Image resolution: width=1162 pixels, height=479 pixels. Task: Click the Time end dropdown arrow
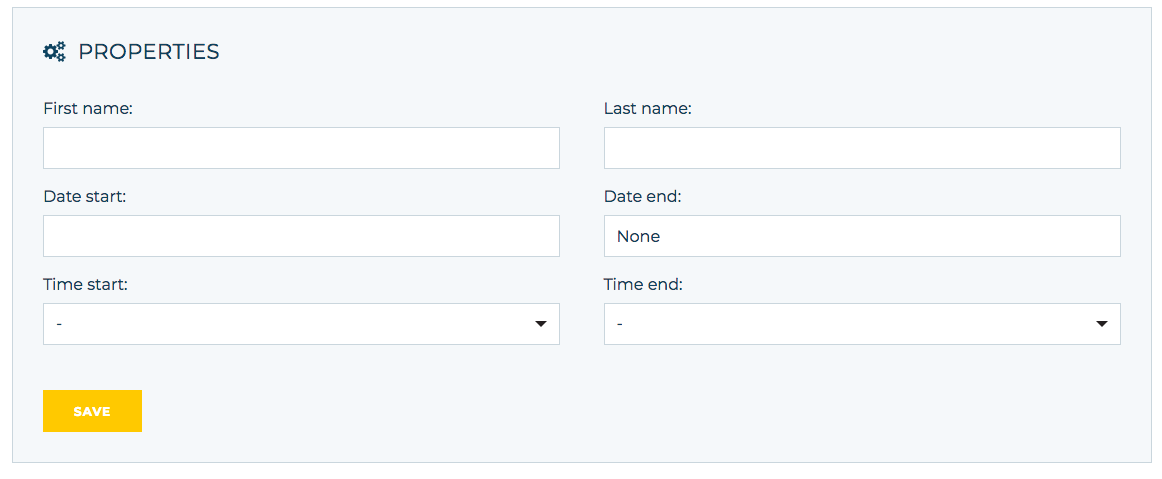pos(1102,324)
